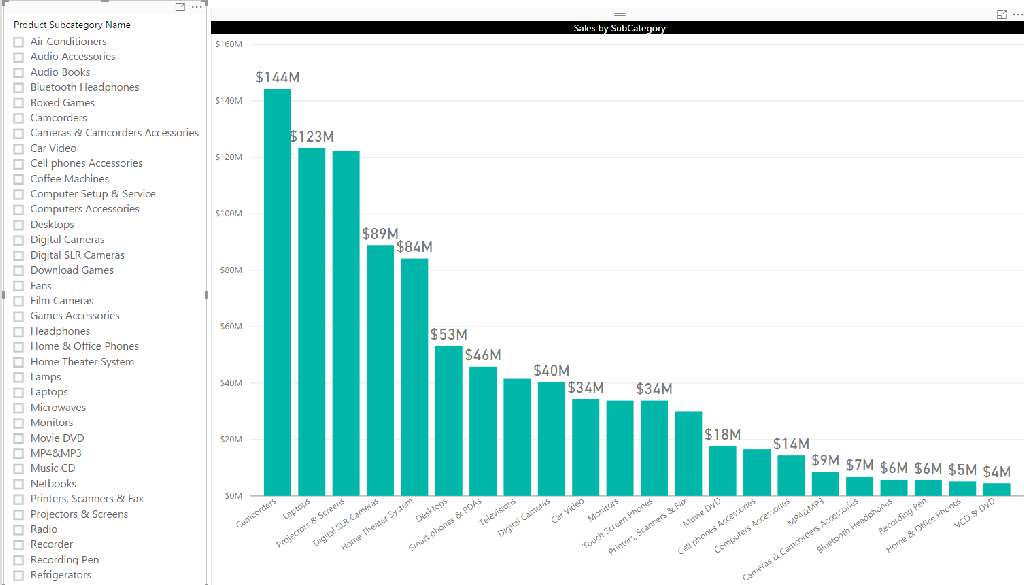The height and width of the screenshot is (585, 1024).
Task: Check Refrigerators checkbox
Action: (18, 575)
